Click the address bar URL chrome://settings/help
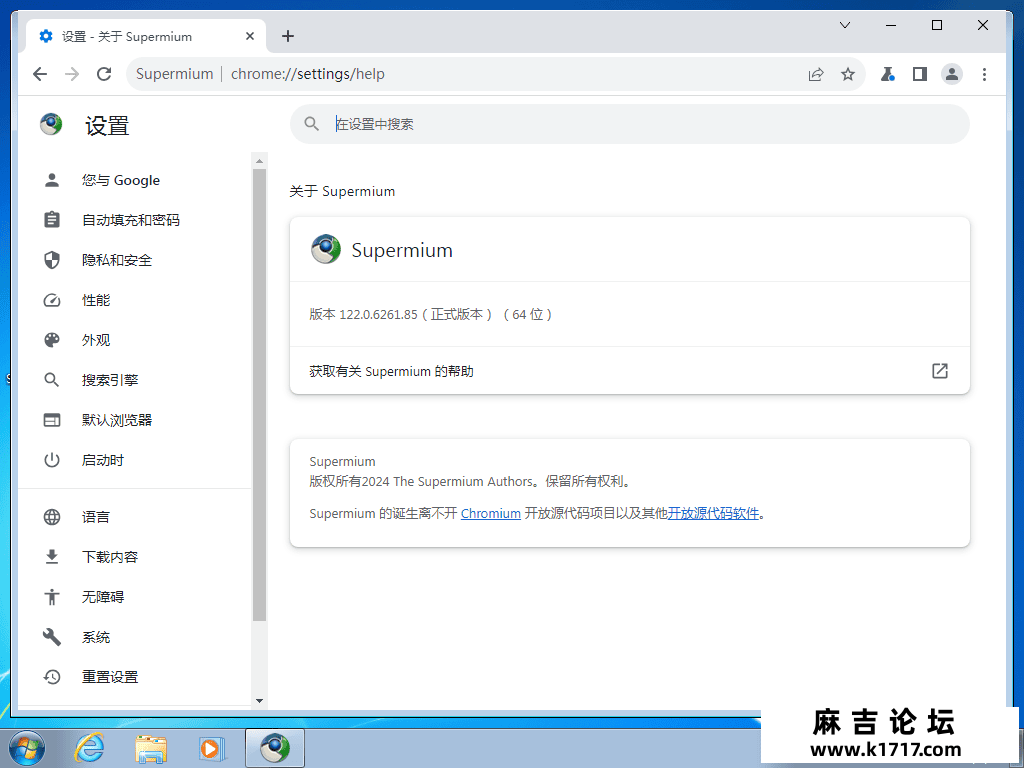 pyautogui.click(x=308, y=74)
